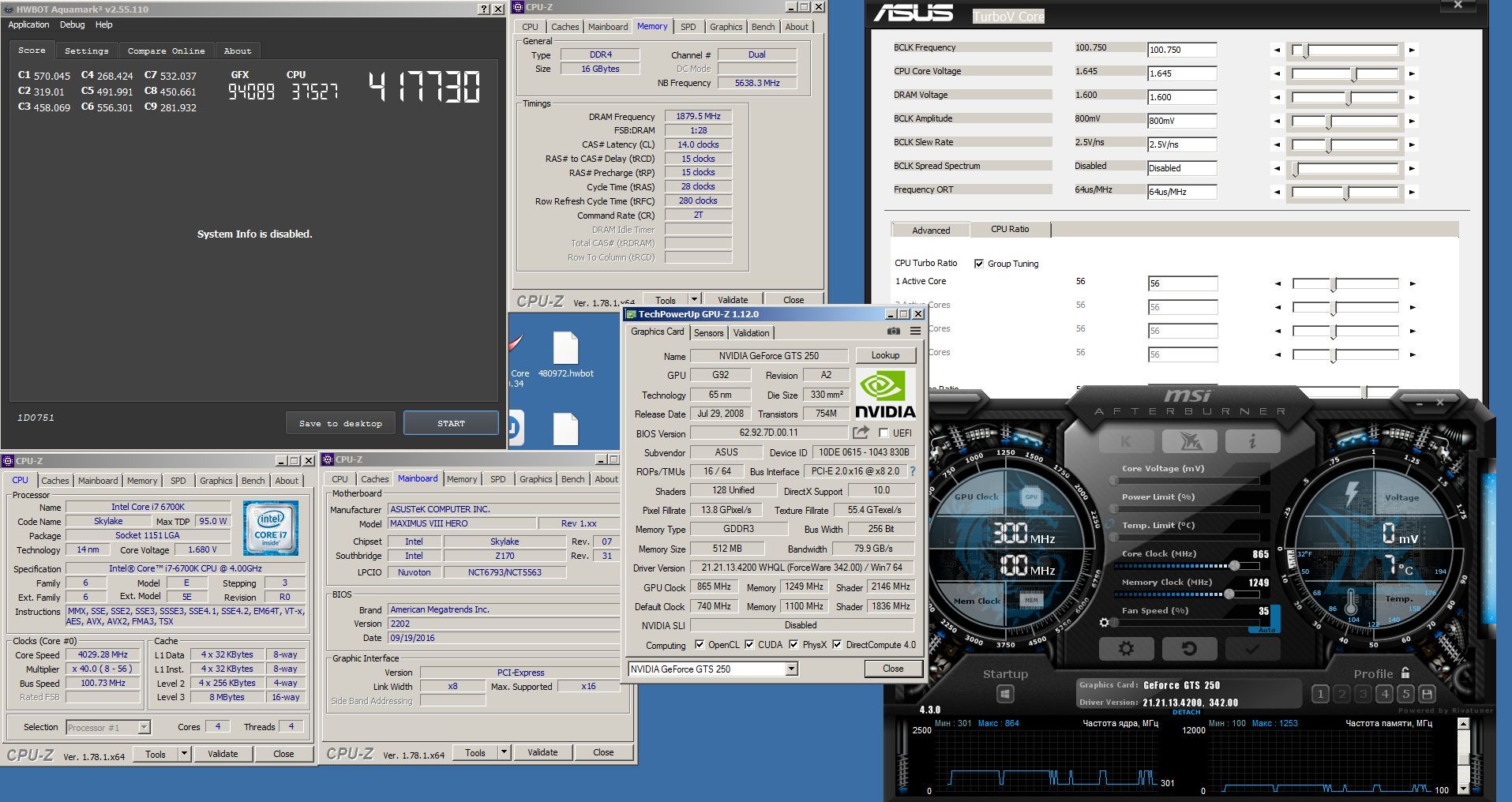
Task: Click the Close button in GPU-Z
Action: pyautogui.click(x=893, y=669)
